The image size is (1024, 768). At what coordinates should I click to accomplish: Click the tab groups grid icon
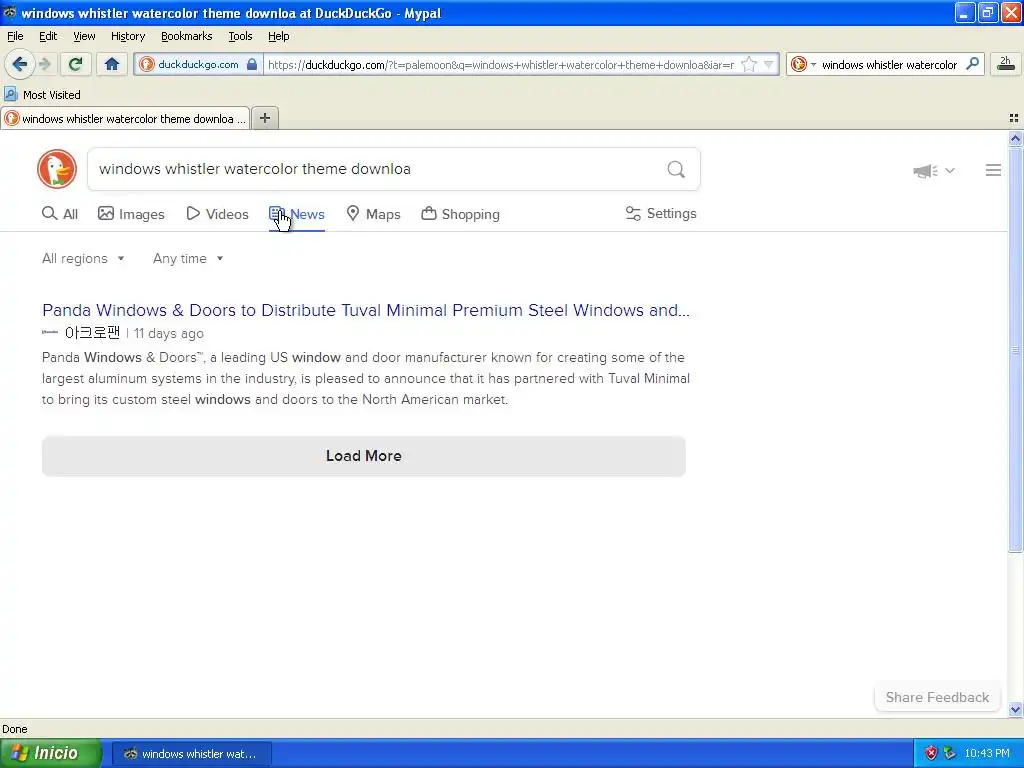click(1014, 118)
